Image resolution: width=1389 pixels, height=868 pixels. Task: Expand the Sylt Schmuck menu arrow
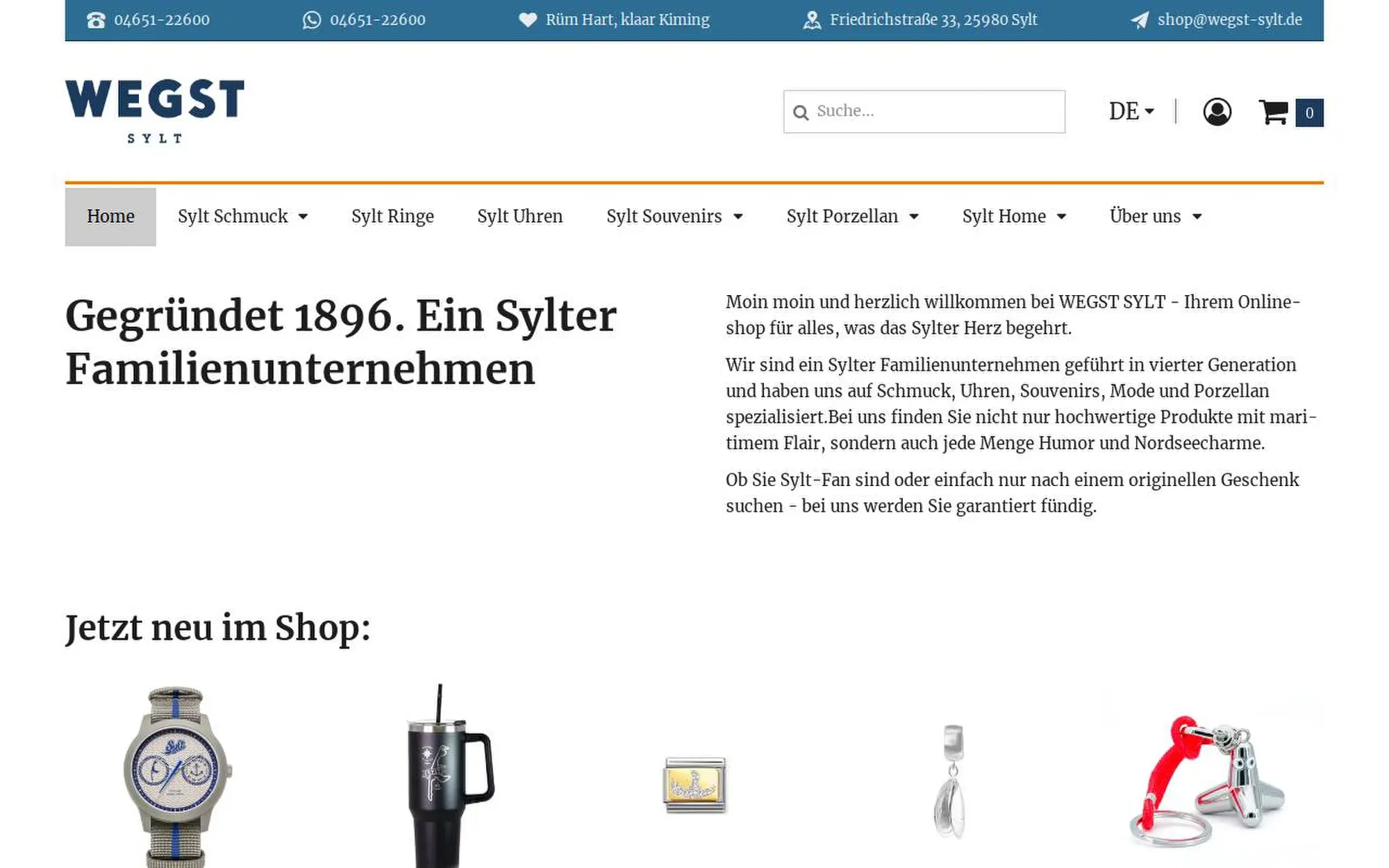303,217
